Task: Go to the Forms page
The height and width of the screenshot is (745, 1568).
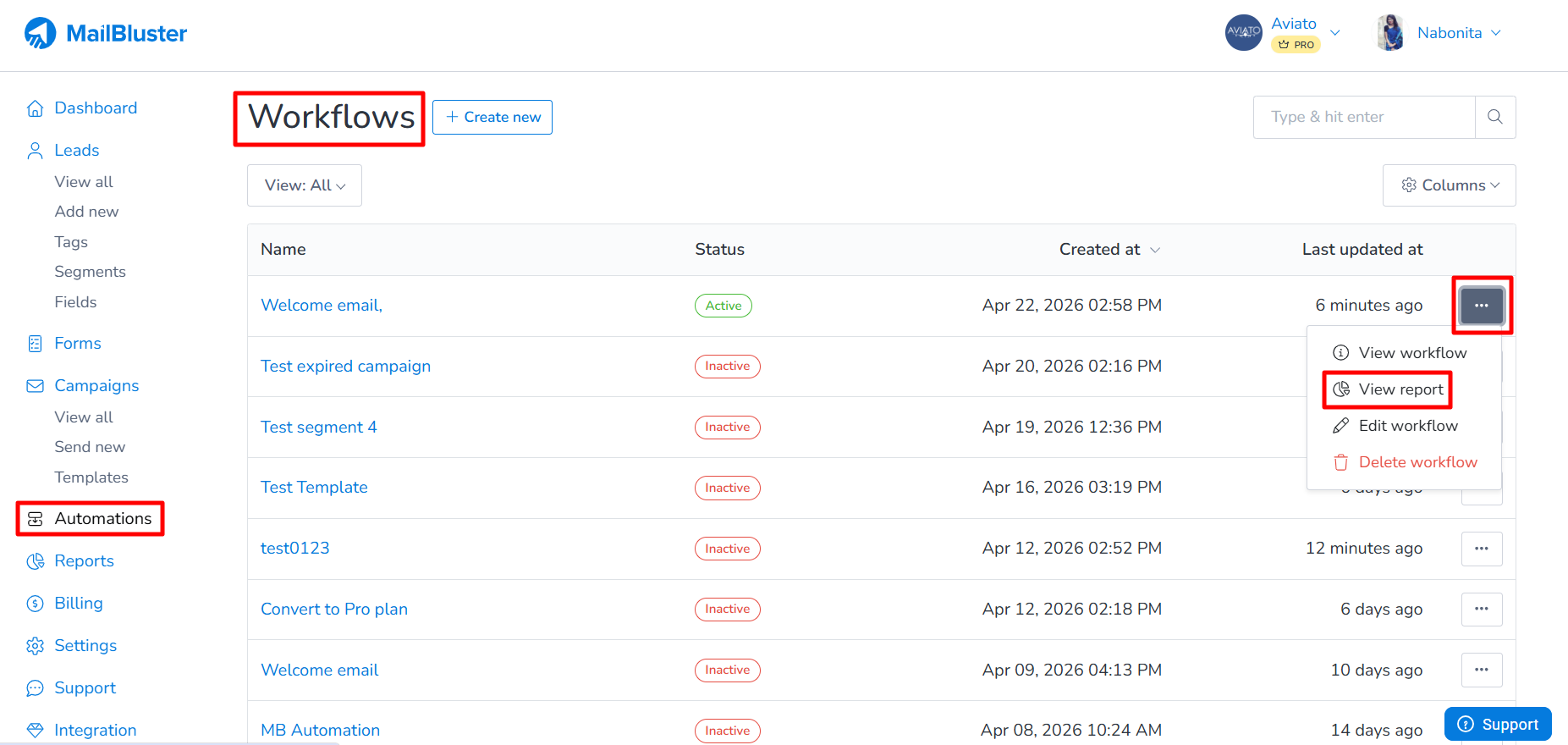Action: click(x=78, y=343)
